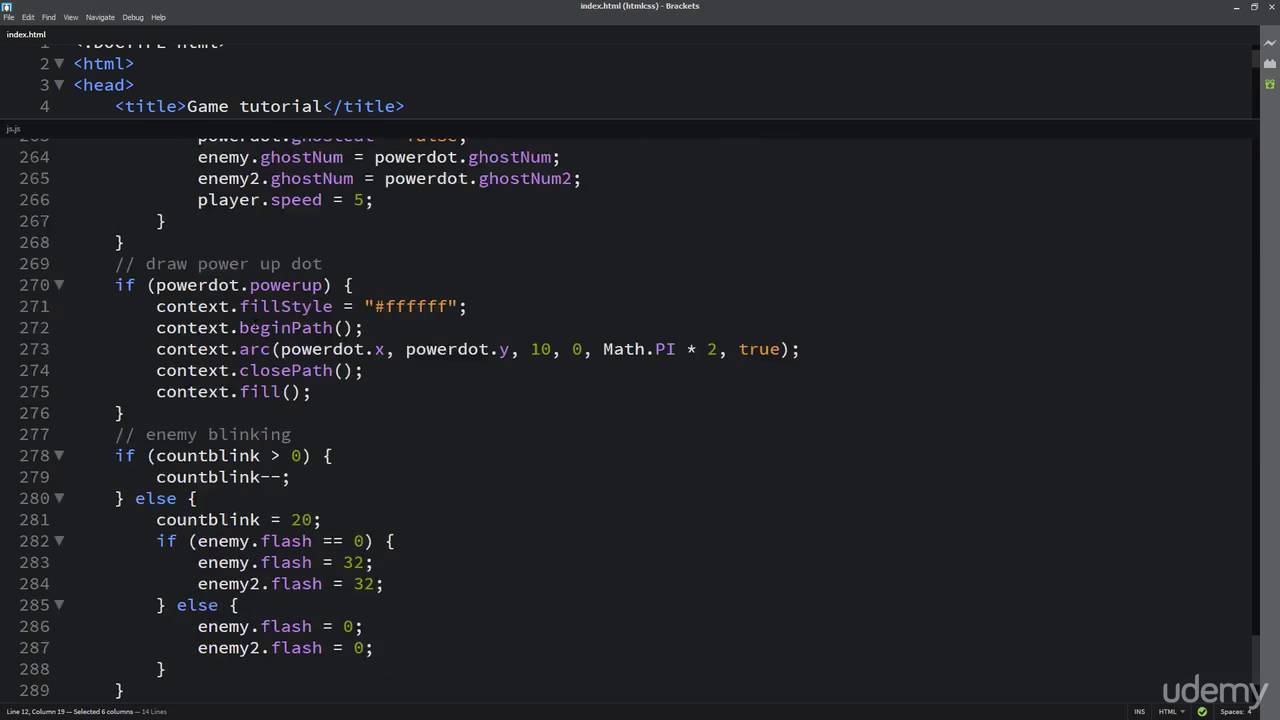Click the Brackets app icon in title bar

7,6
